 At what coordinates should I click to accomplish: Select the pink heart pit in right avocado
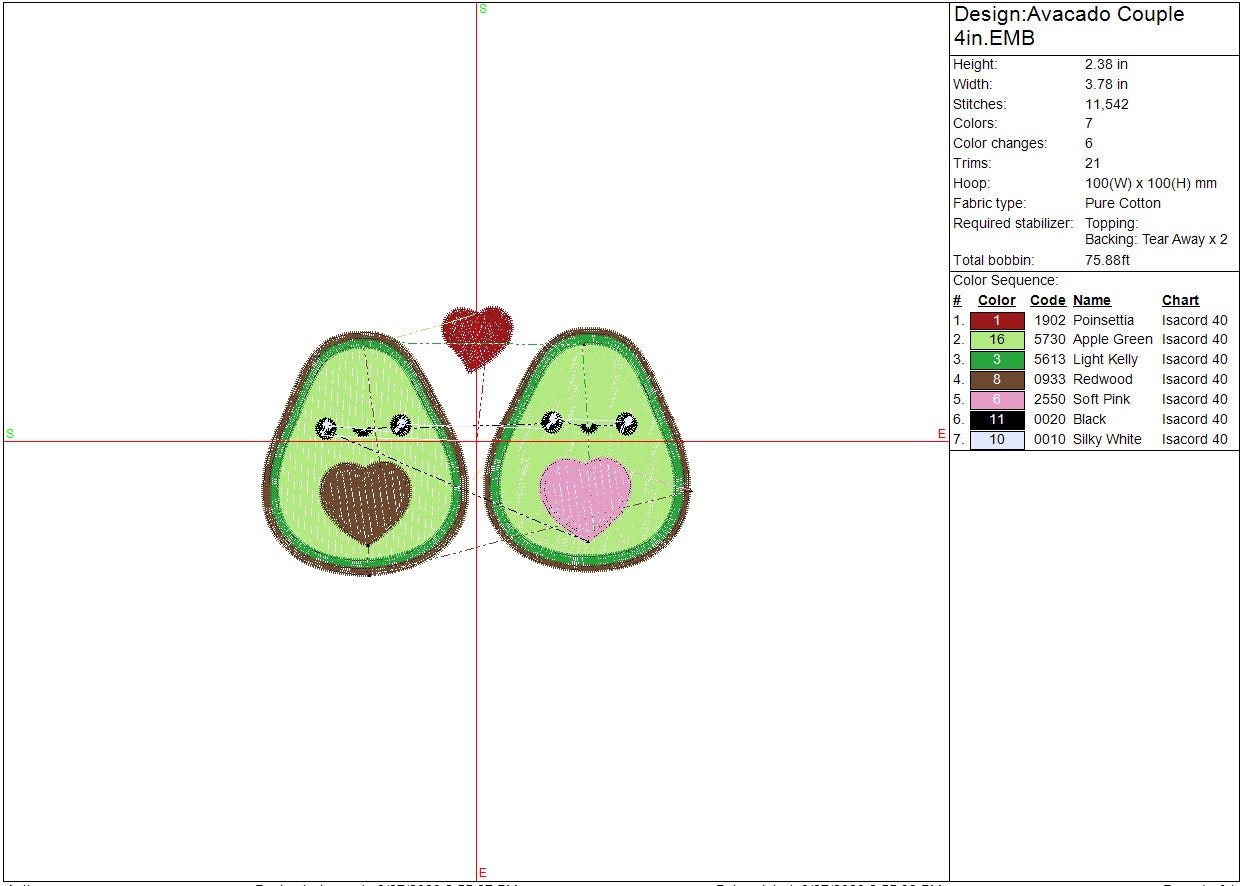point(585,495)
